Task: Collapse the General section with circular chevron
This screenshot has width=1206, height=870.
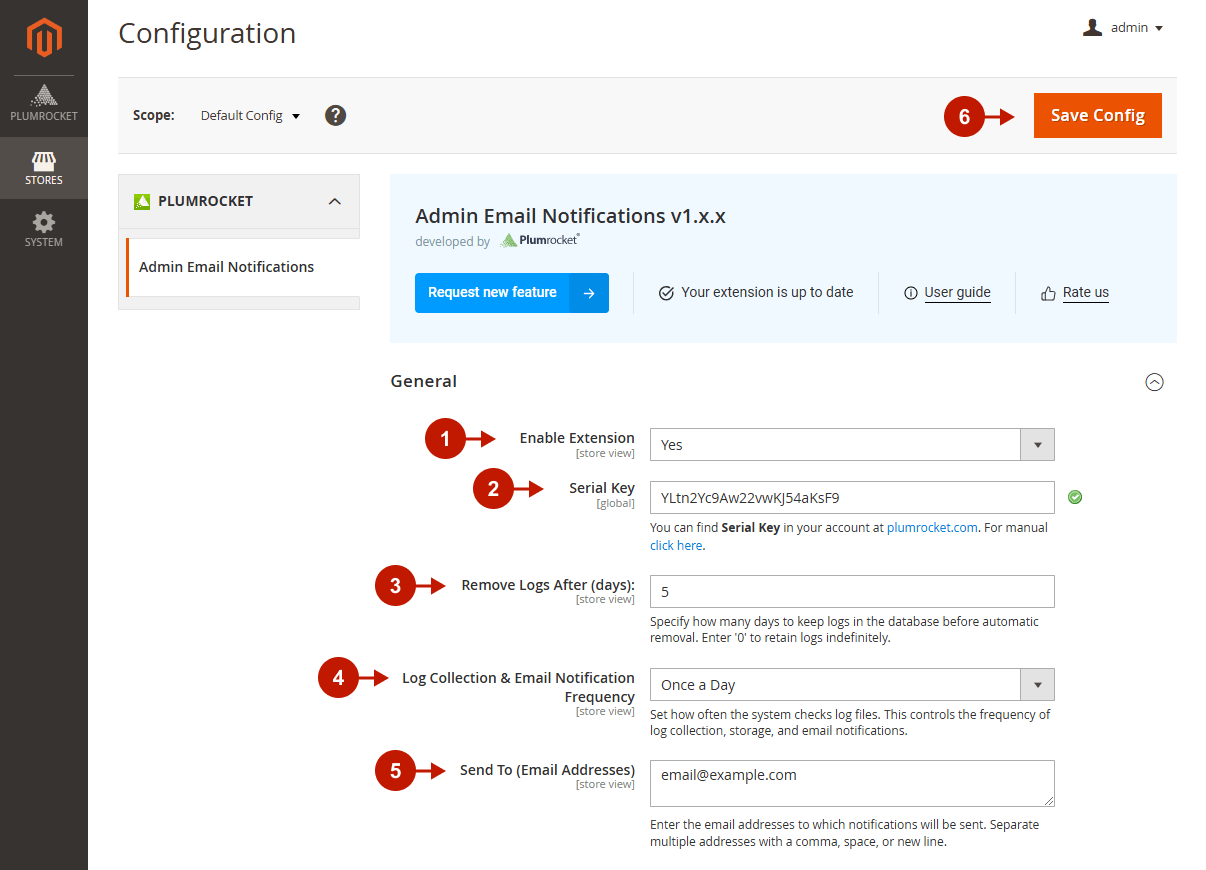Action: [x=1154, y=382]
